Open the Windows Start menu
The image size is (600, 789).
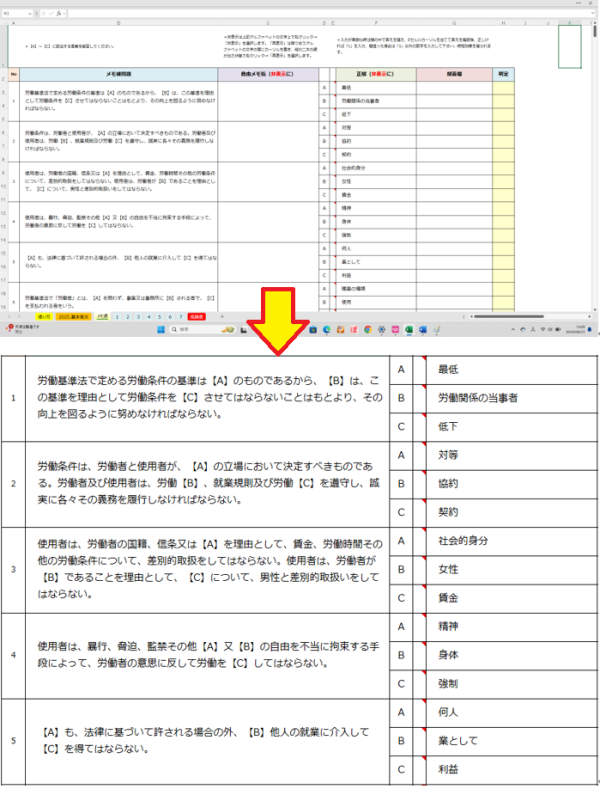(161, 330)
